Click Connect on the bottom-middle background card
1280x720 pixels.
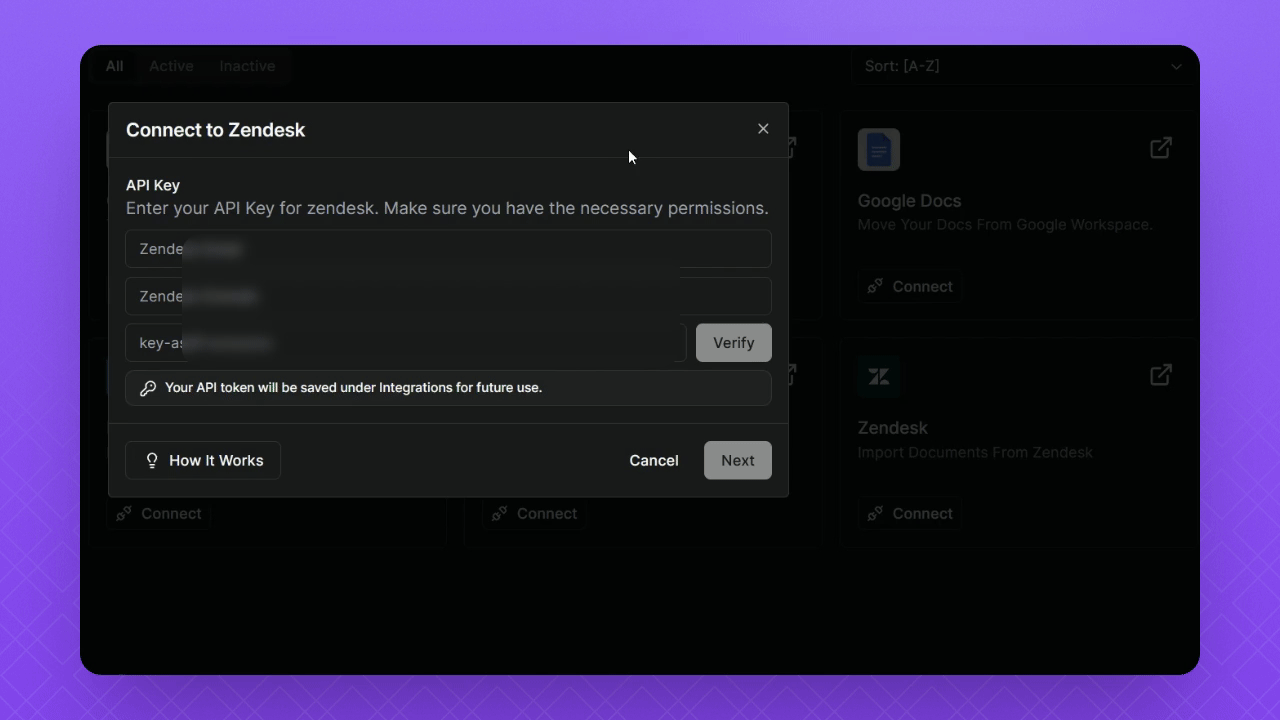(534, 514)
